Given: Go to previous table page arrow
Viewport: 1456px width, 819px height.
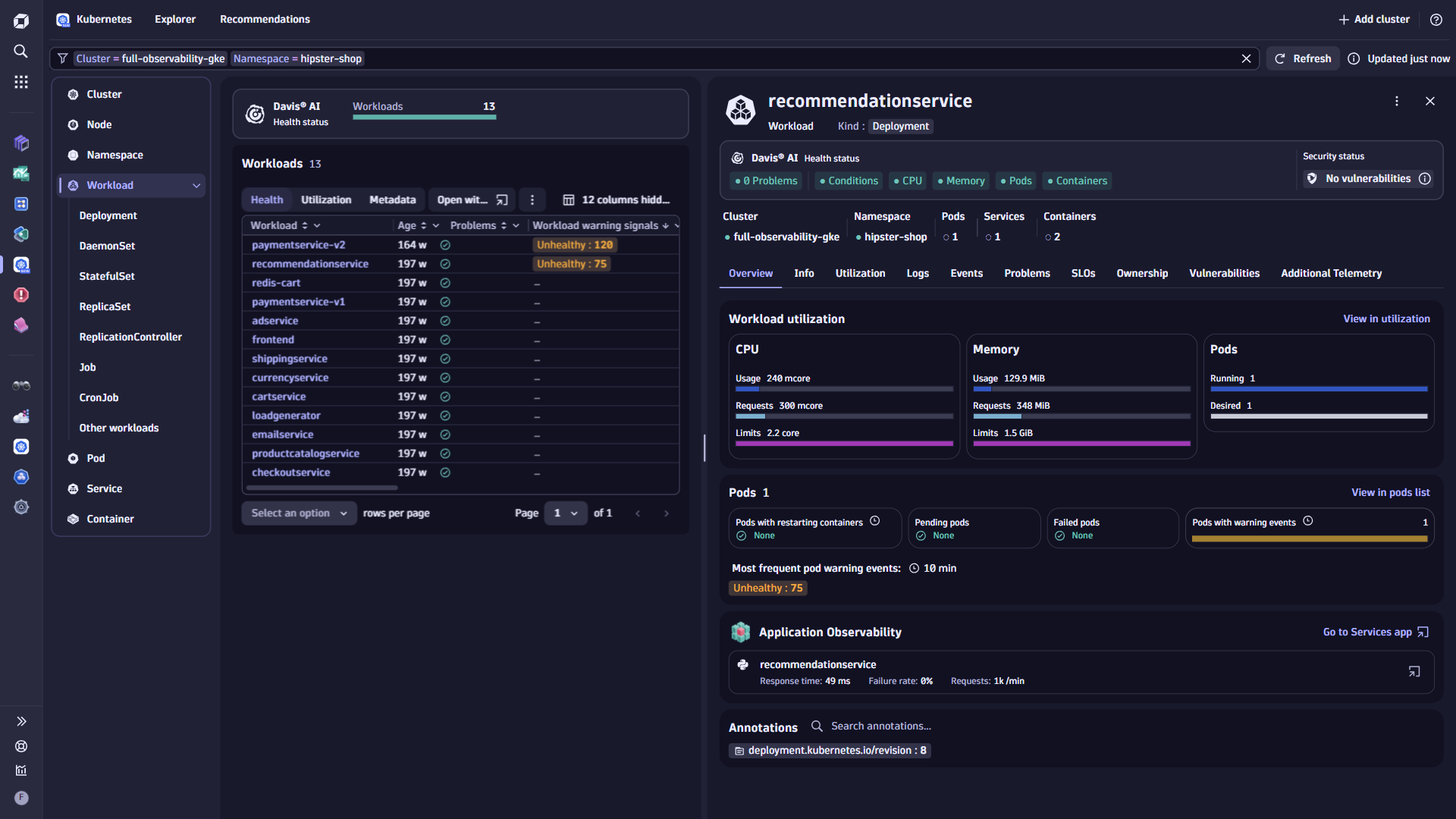Looking at the screenshot, I should pos(638,513).
